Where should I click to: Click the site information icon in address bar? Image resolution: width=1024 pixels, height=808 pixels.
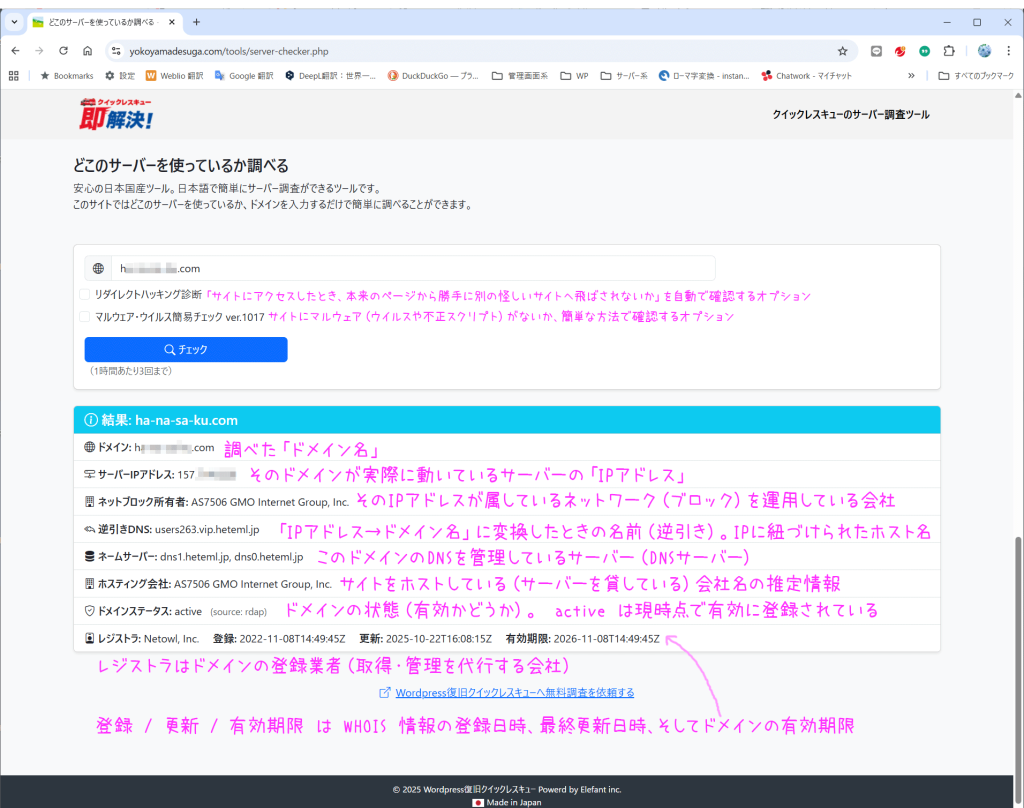pyautogui.click(x=115, y=51)
